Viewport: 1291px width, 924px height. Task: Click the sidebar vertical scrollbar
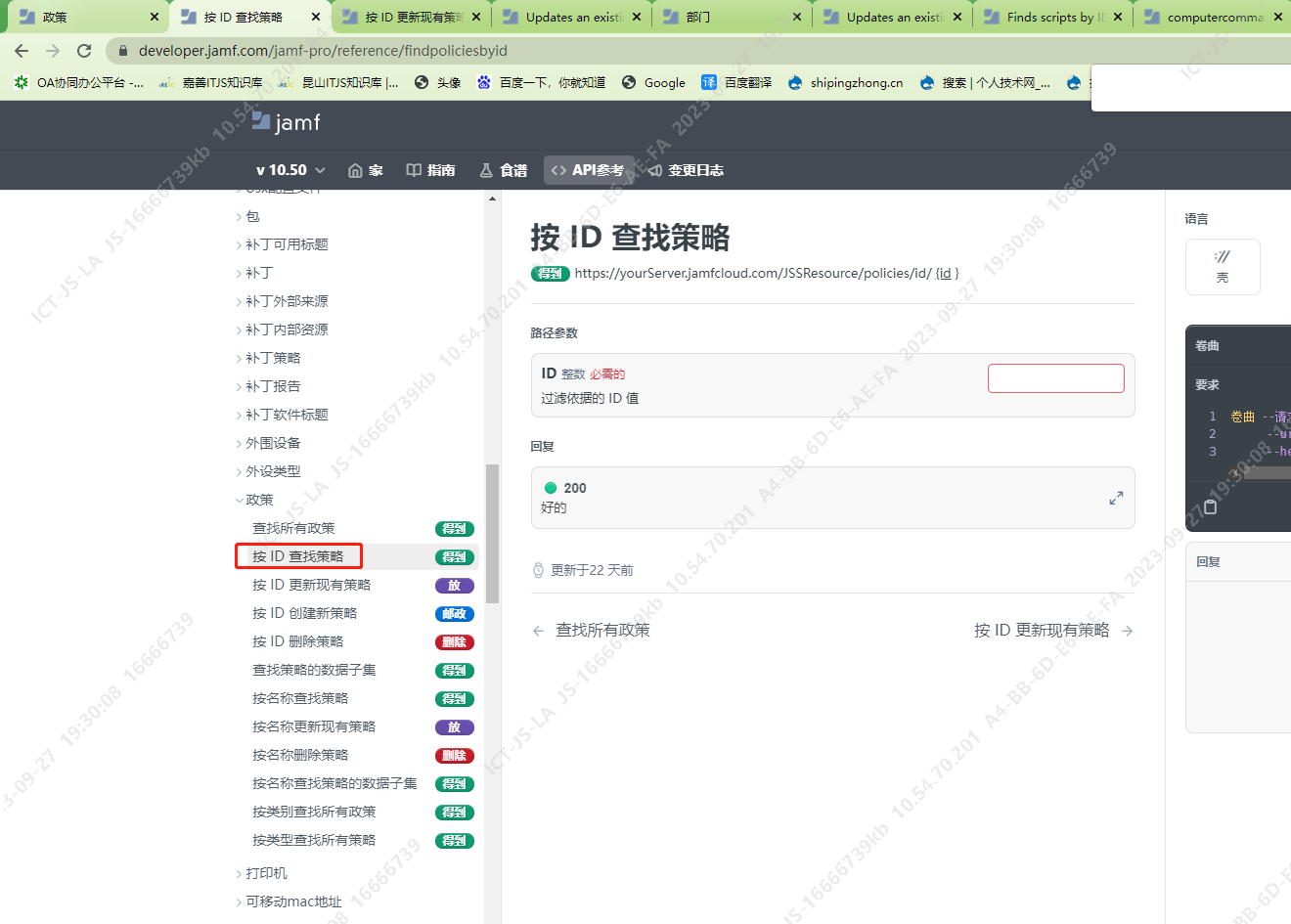[x=492, y=533]
